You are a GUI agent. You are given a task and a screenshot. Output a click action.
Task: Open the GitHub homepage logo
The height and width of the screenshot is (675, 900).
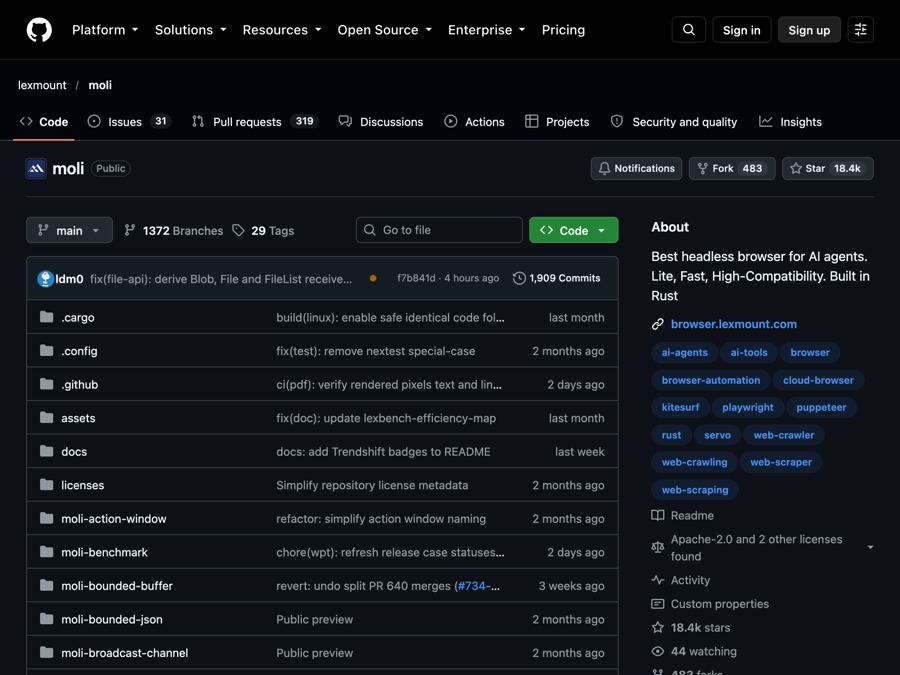click(39, 30)
